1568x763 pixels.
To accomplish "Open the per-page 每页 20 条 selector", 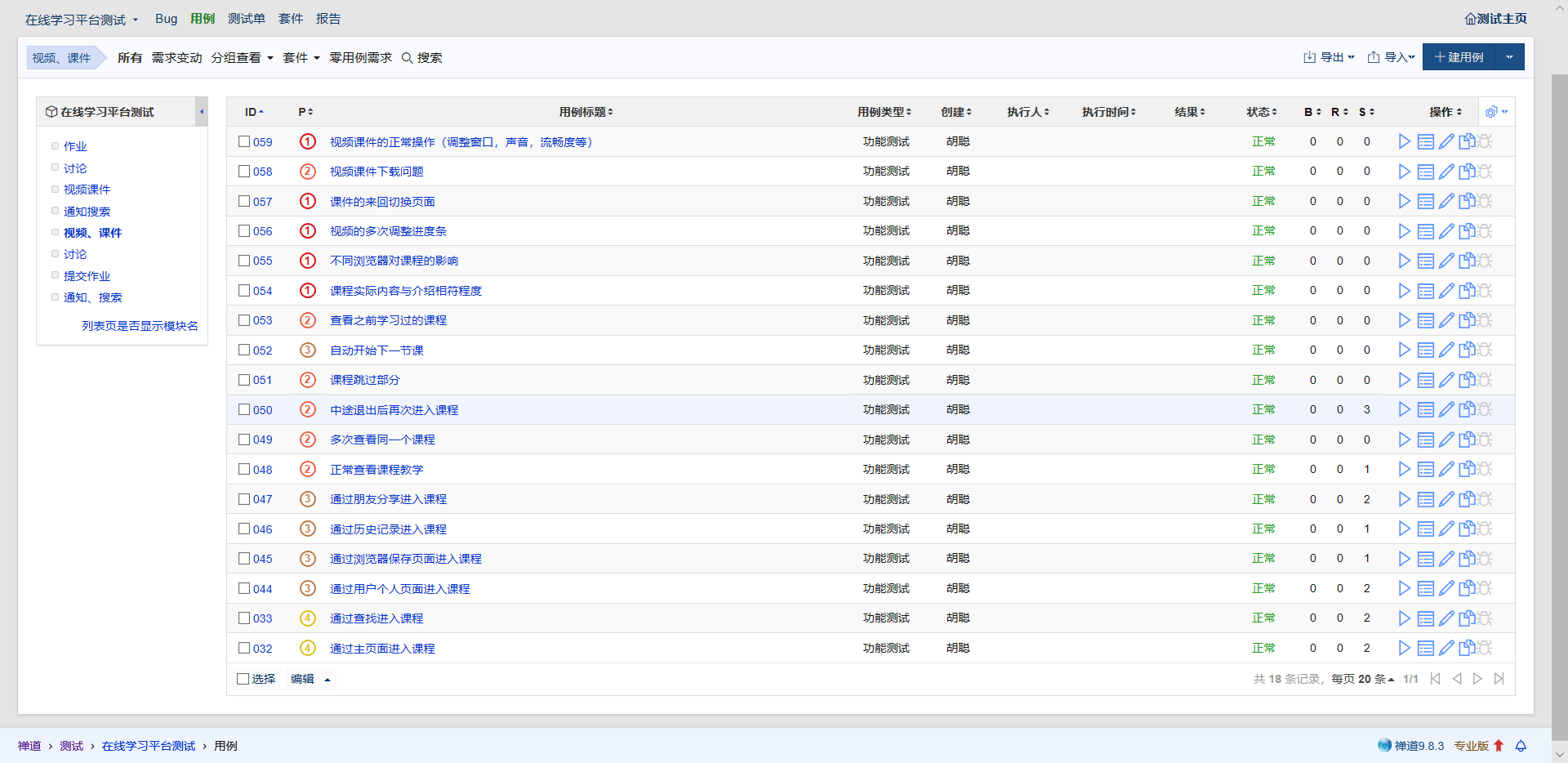I will point(1362,679).
